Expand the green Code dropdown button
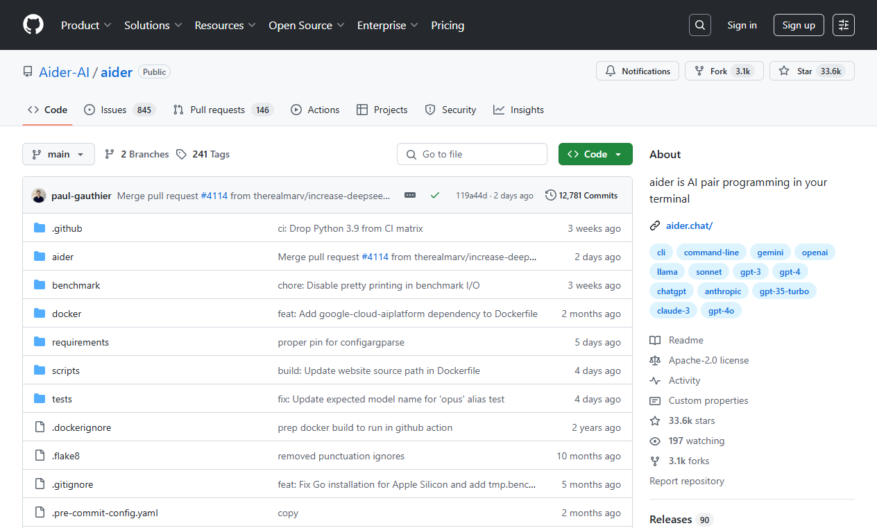 [595, 154]
